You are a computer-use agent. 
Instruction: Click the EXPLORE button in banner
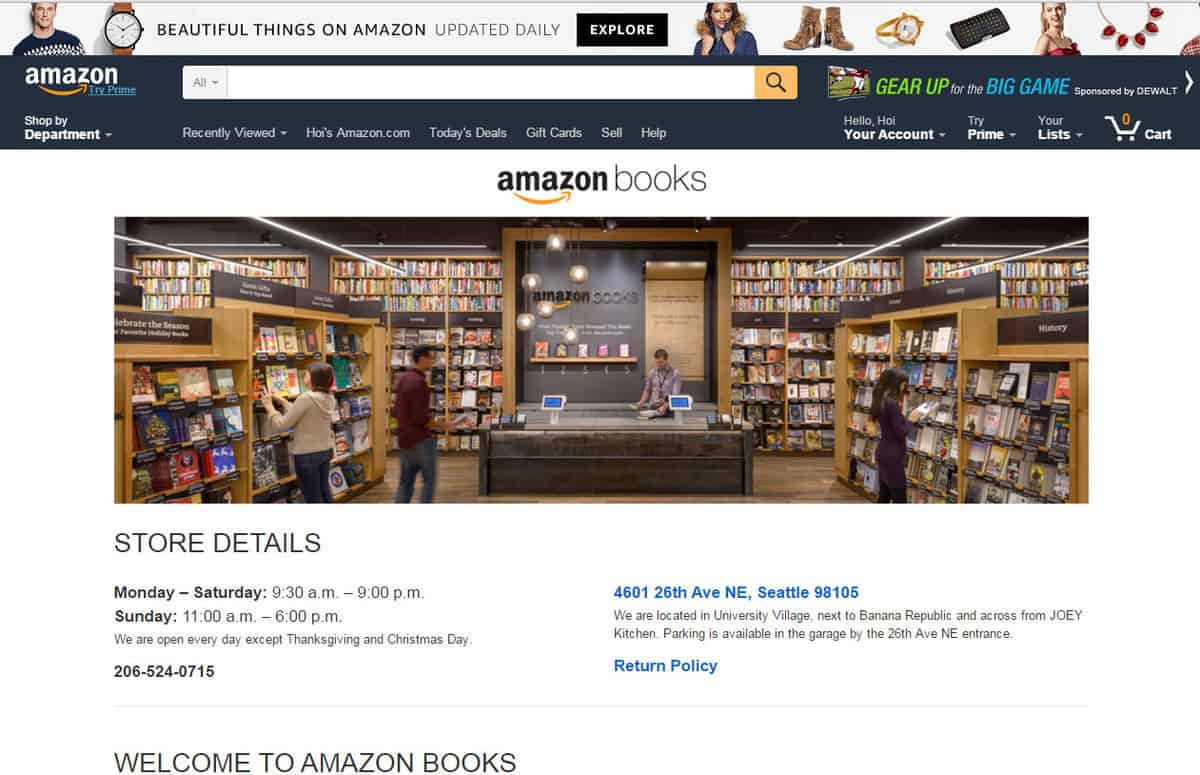pyautogui.click(x=622, y=30)
